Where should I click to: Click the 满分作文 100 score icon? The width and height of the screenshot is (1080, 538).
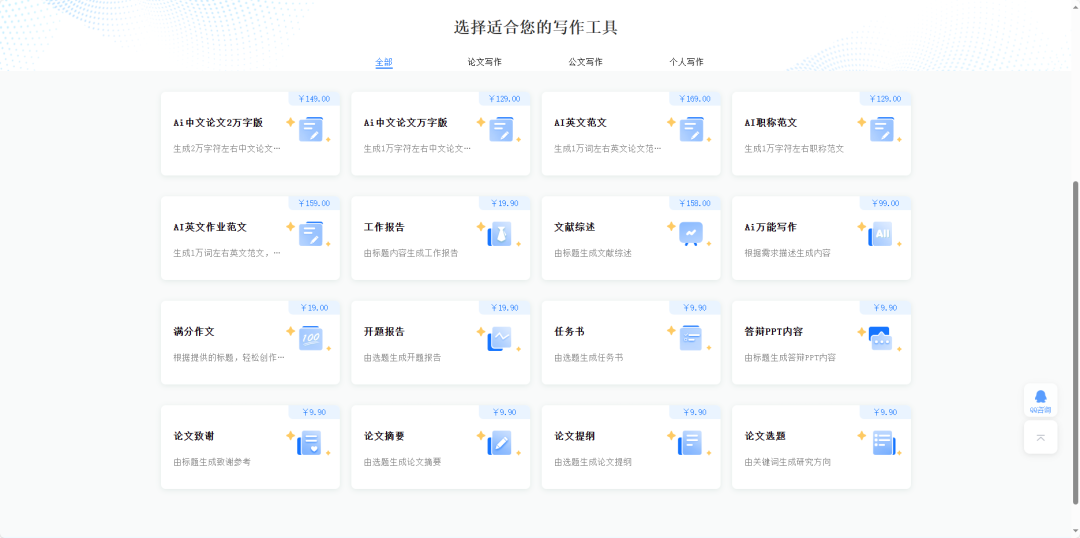(311, 338)
